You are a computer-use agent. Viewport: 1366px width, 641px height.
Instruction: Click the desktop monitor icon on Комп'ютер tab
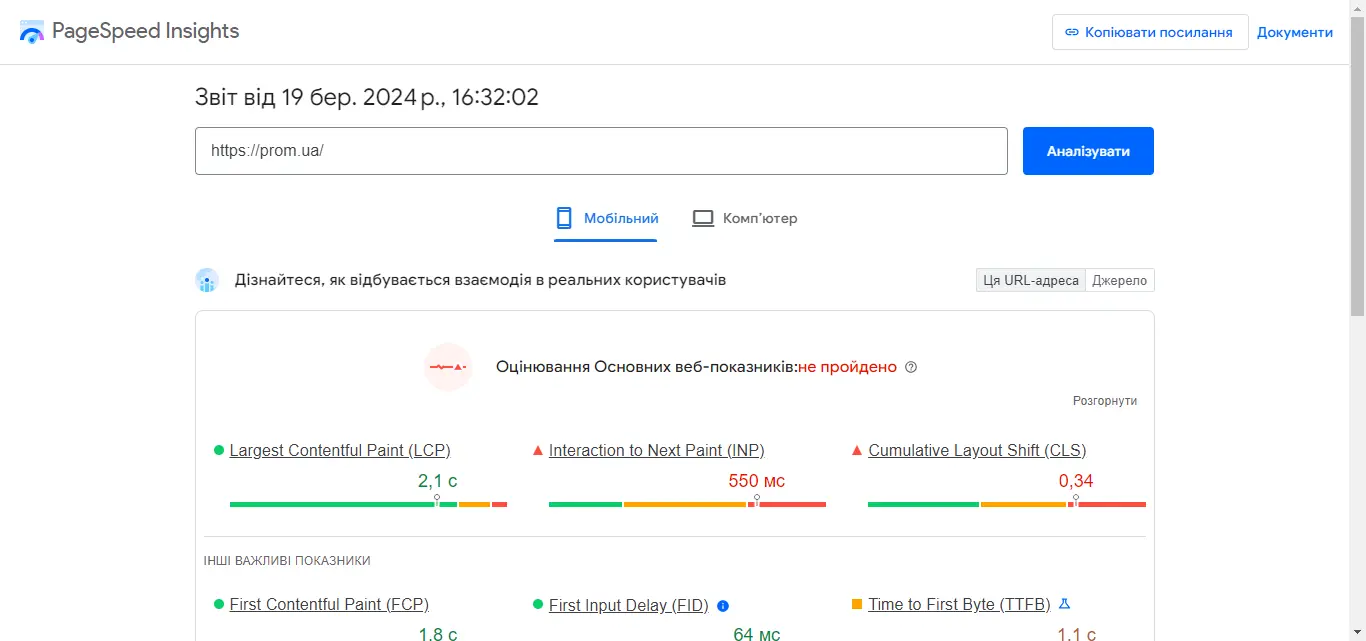point(703,217)
